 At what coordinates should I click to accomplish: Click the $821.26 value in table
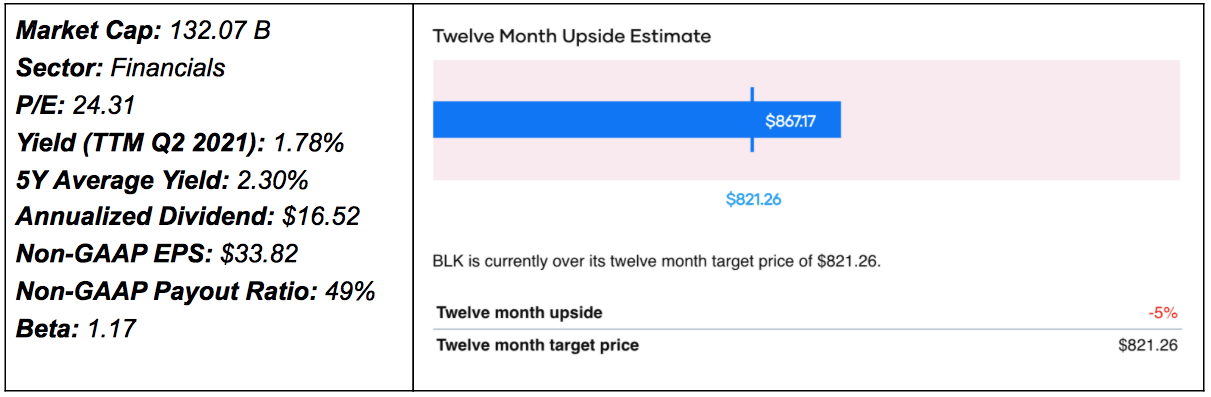[1148, 346]
